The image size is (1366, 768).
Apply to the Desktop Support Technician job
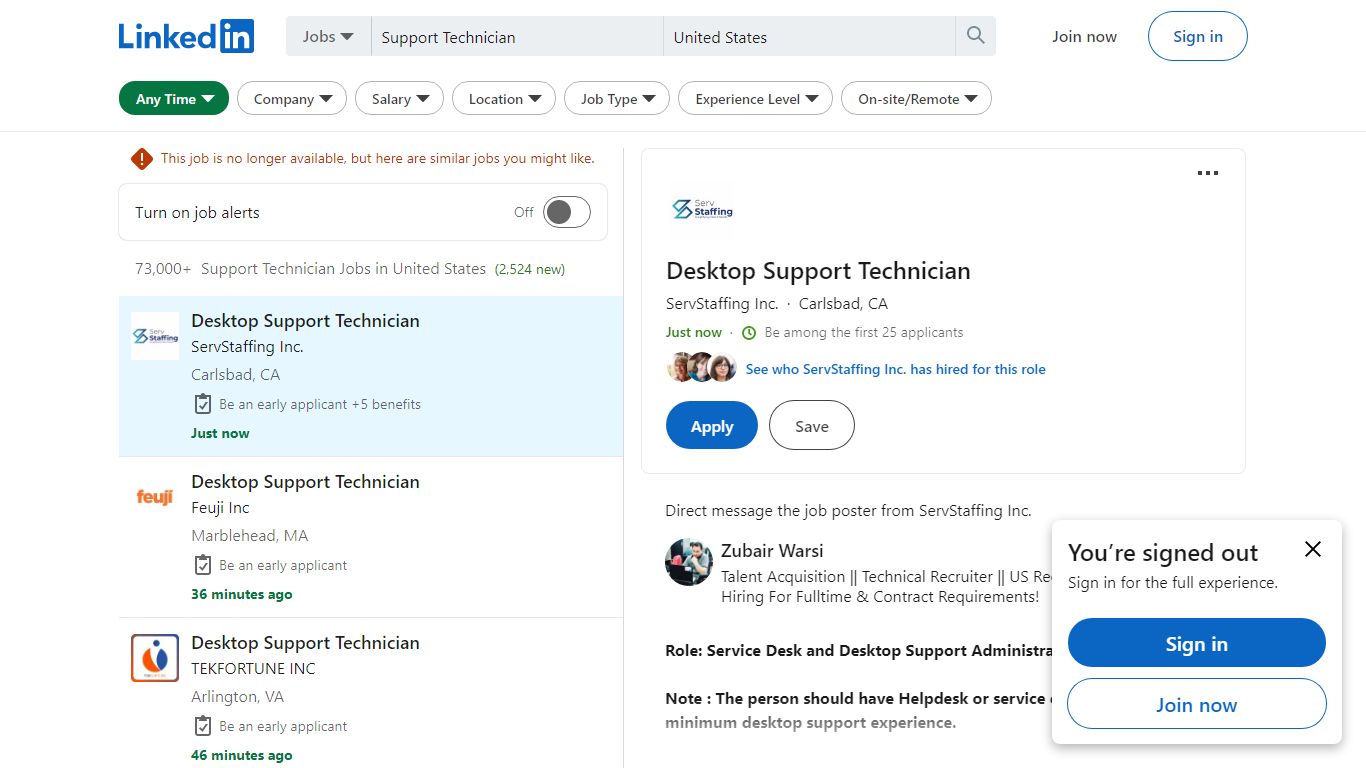pyautogui.click(x=712, y=426)
